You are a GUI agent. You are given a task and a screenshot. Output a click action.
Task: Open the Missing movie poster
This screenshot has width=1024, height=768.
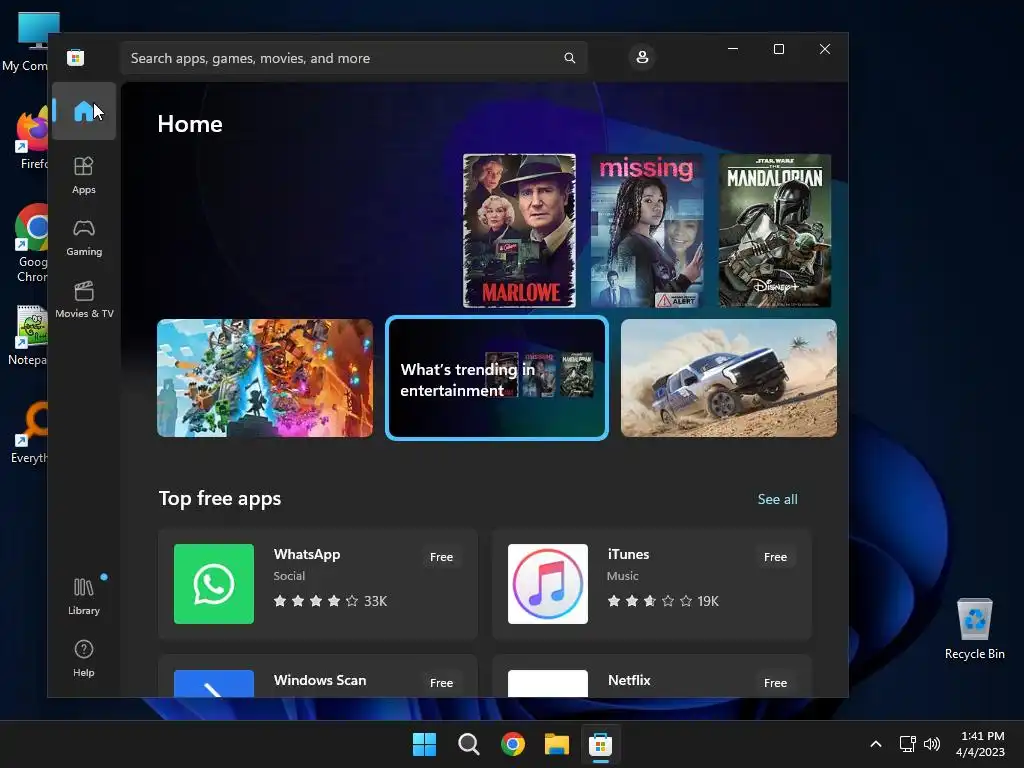tap(647, 231)
